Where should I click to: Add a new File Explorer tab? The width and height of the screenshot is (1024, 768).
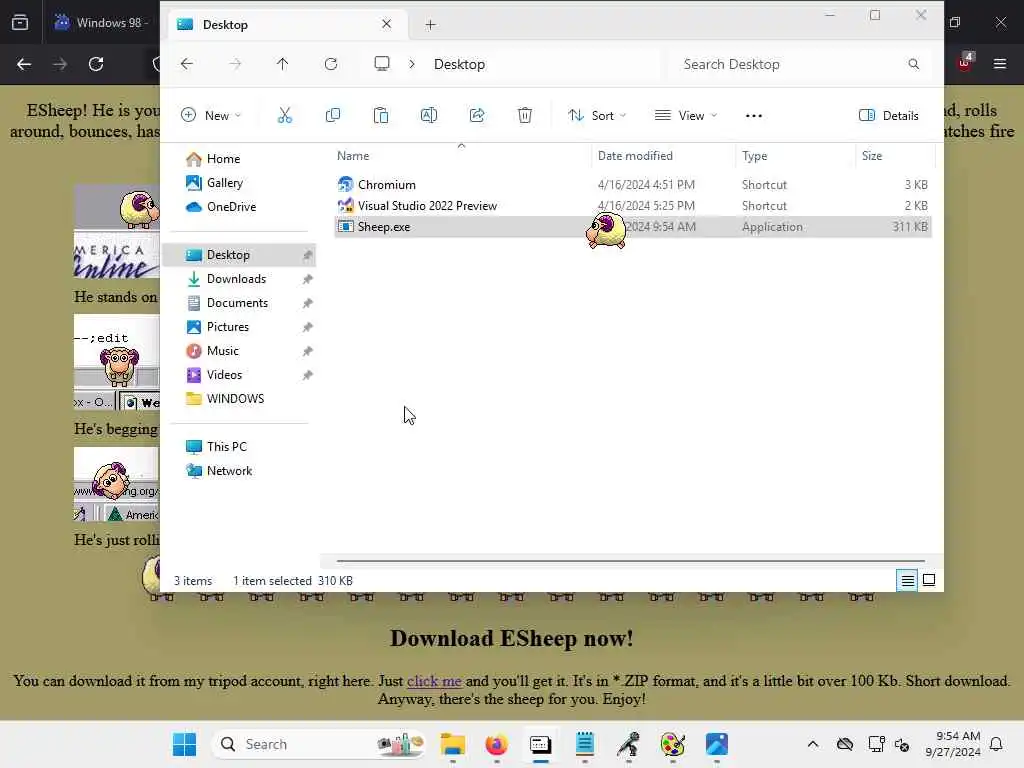click(430, 25)
